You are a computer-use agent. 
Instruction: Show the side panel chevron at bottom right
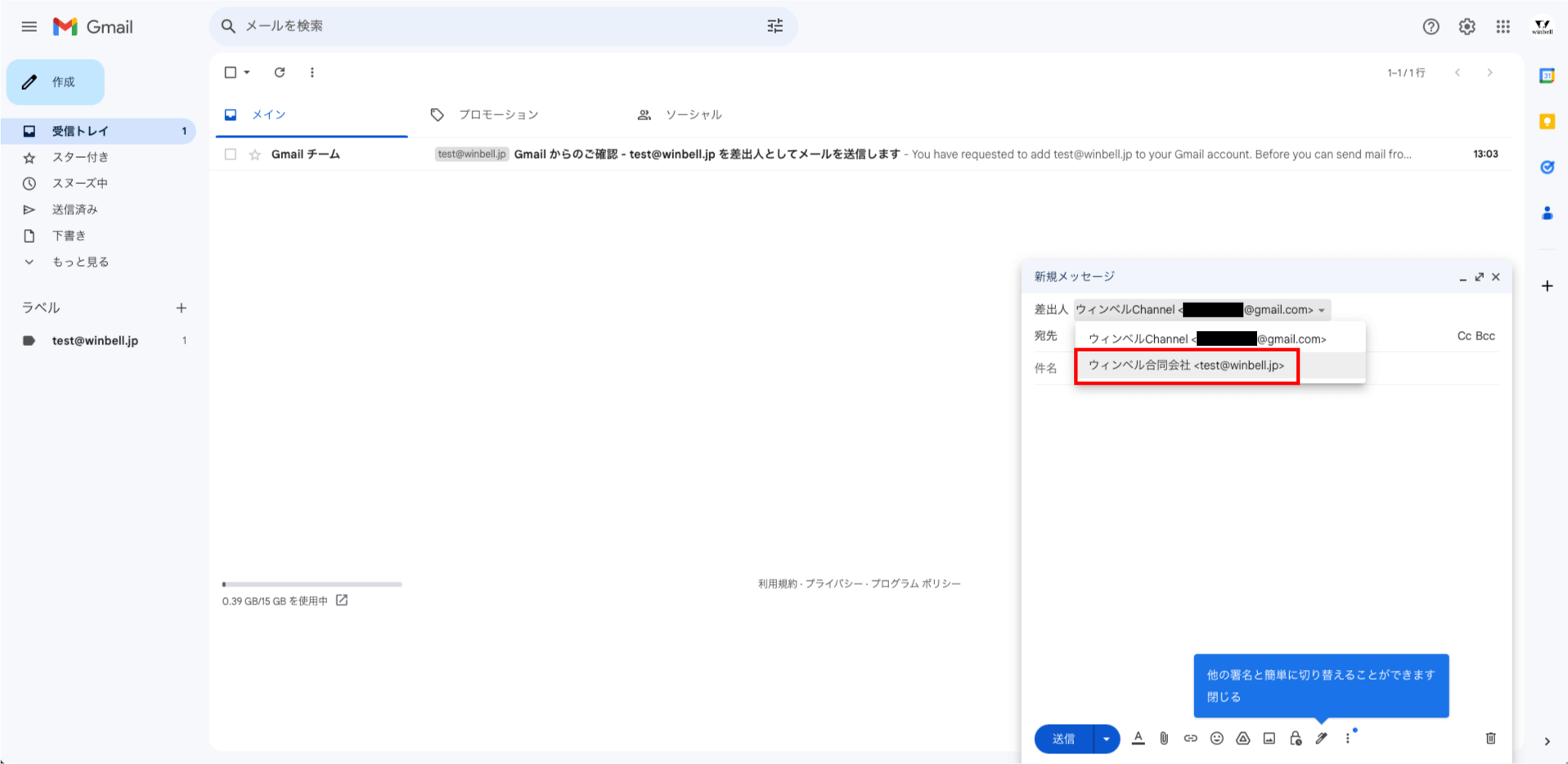pos(1547,741)
